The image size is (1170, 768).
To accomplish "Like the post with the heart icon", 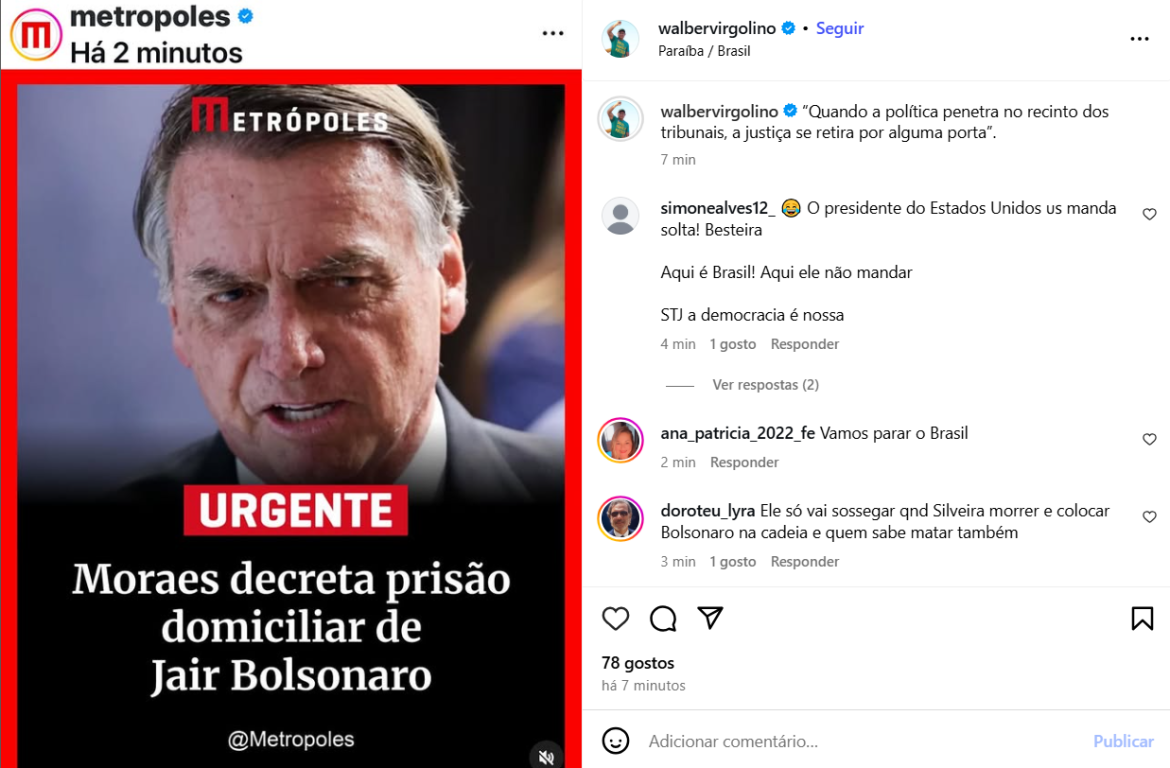I will 616,618.
